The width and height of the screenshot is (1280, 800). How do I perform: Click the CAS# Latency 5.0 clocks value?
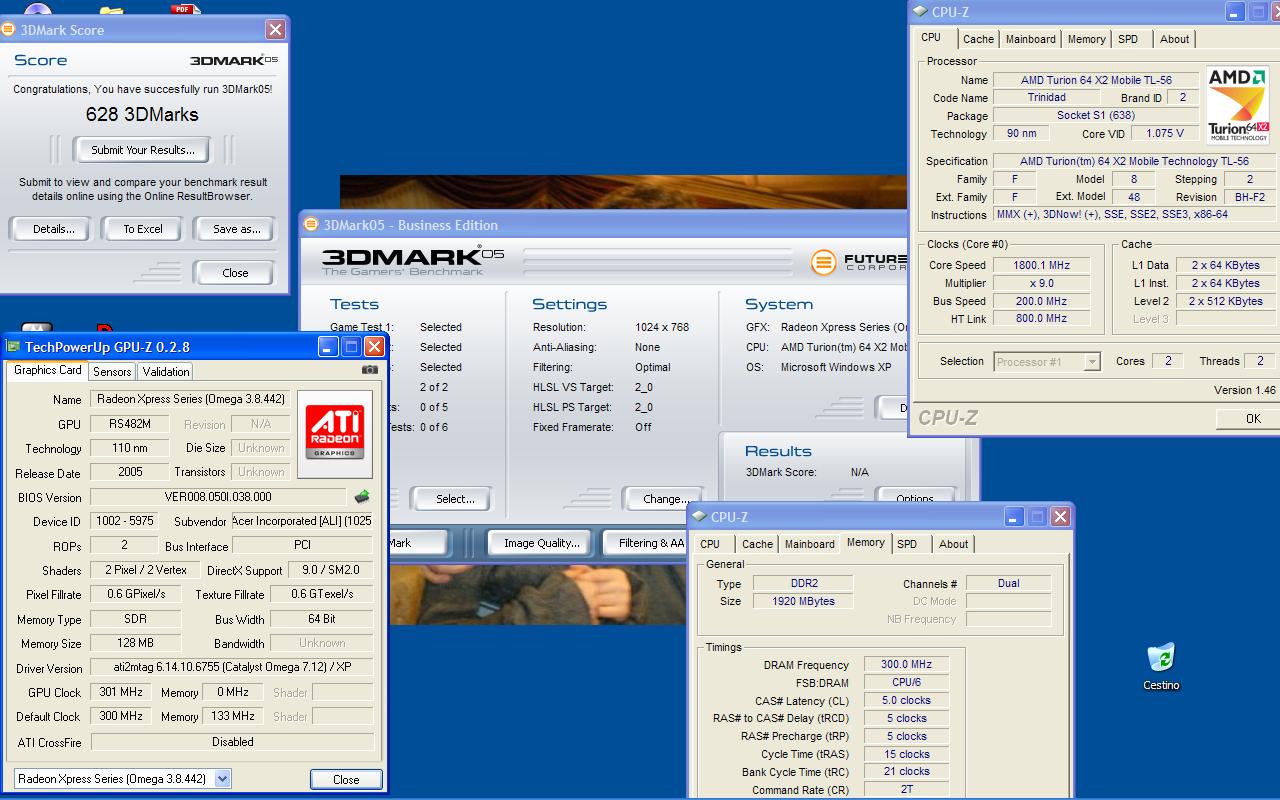click(906, 700)
